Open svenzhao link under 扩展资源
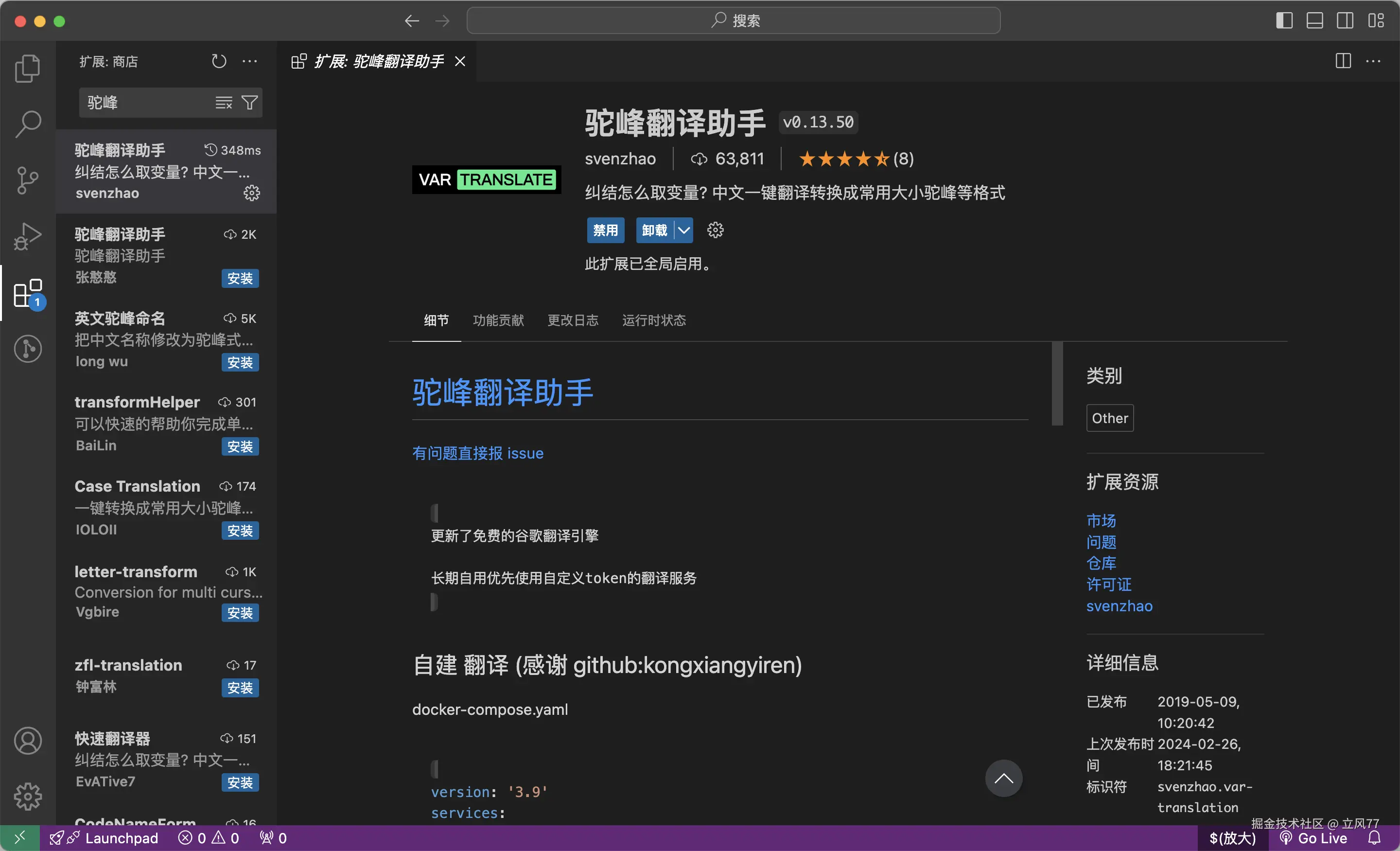The image size is (1400, 851). [x=1120, y=606]
